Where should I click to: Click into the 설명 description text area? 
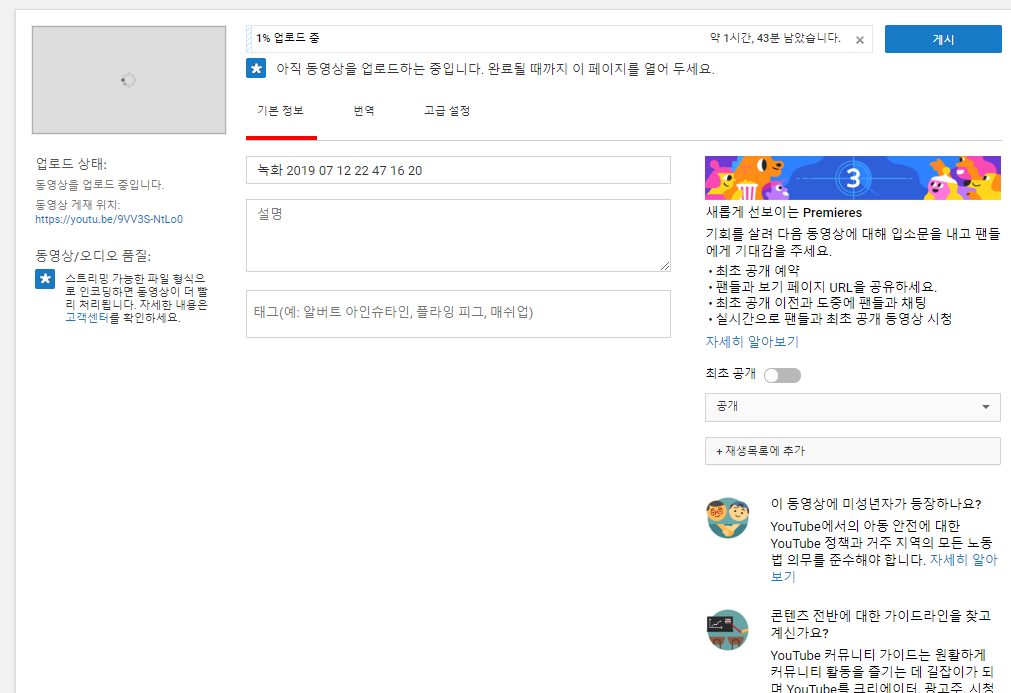(458, 235)
